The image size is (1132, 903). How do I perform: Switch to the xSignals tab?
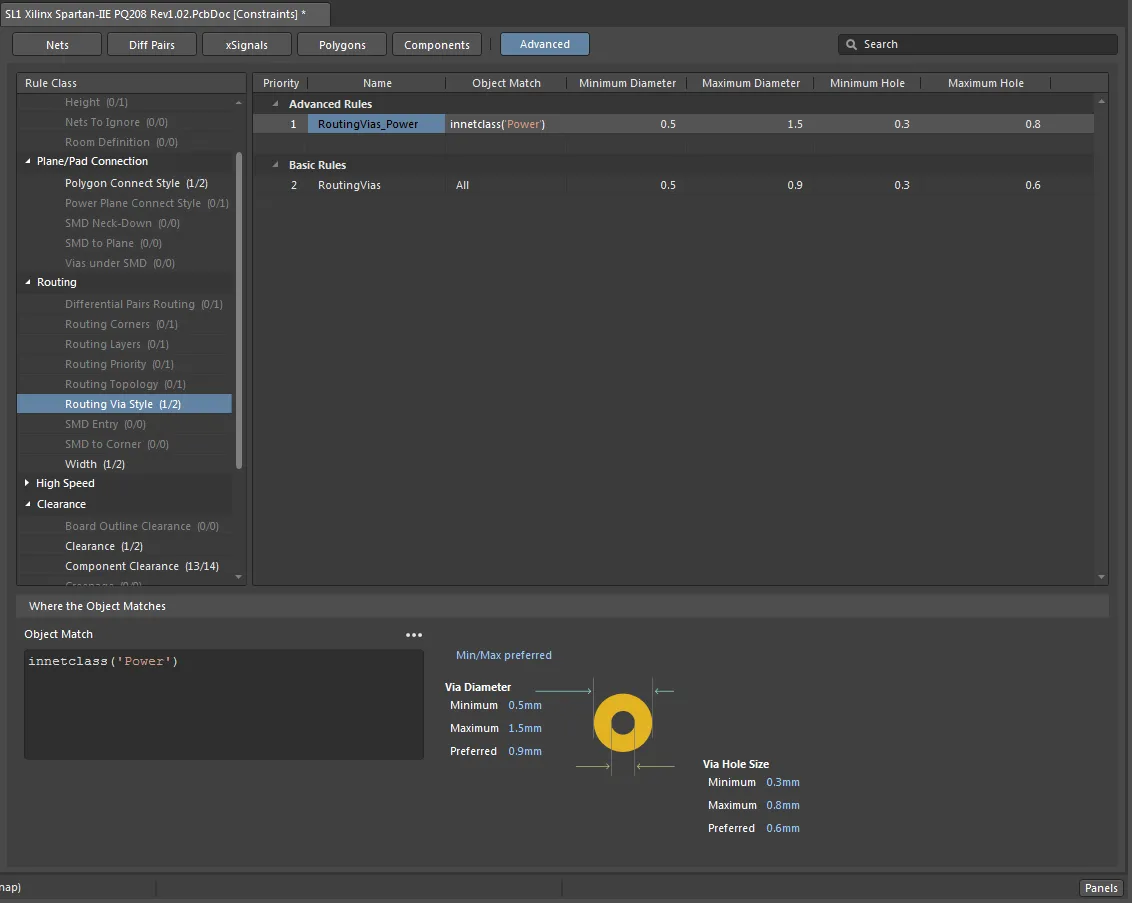[x=246, y=45]
